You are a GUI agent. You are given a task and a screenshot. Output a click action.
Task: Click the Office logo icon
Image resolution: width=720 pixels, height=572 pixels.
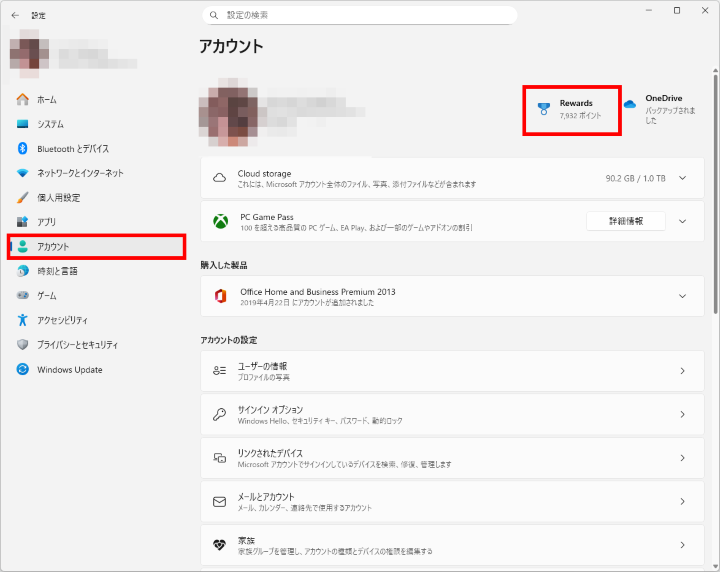(220, 296)
